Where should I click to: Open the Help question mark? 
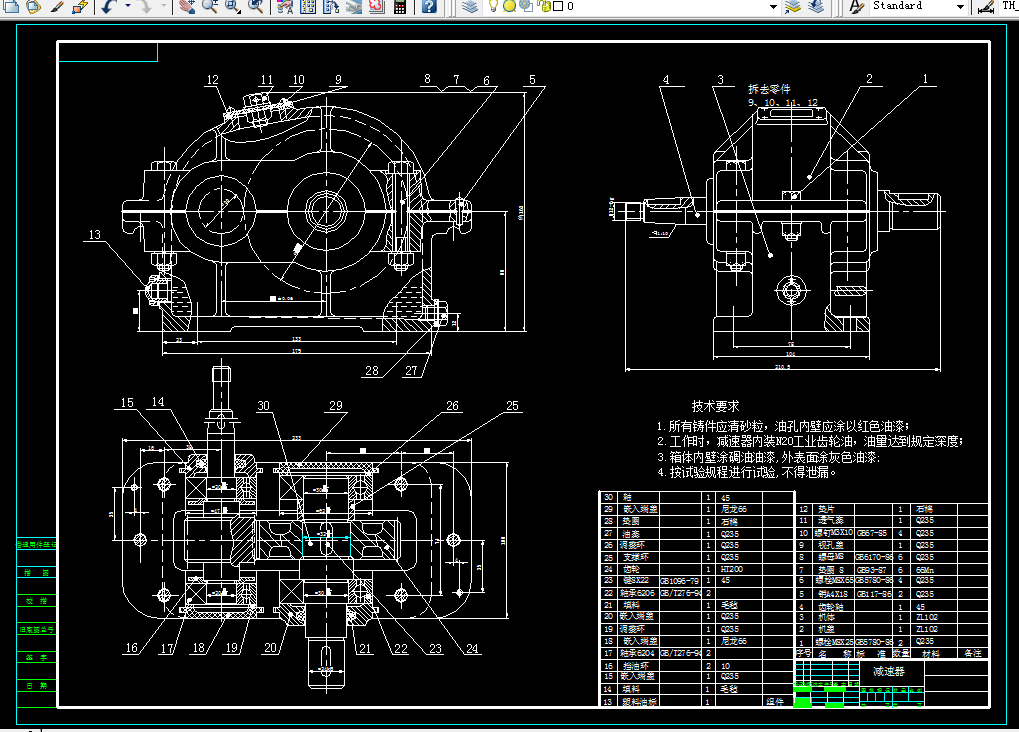(x=428, y=6)
